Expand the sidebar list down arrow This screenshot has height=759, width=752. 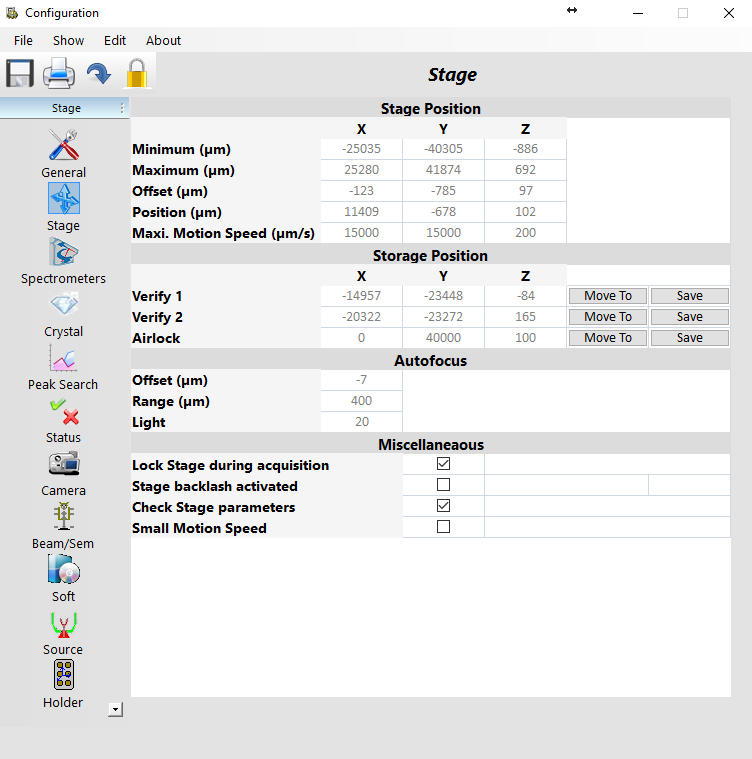116,709
